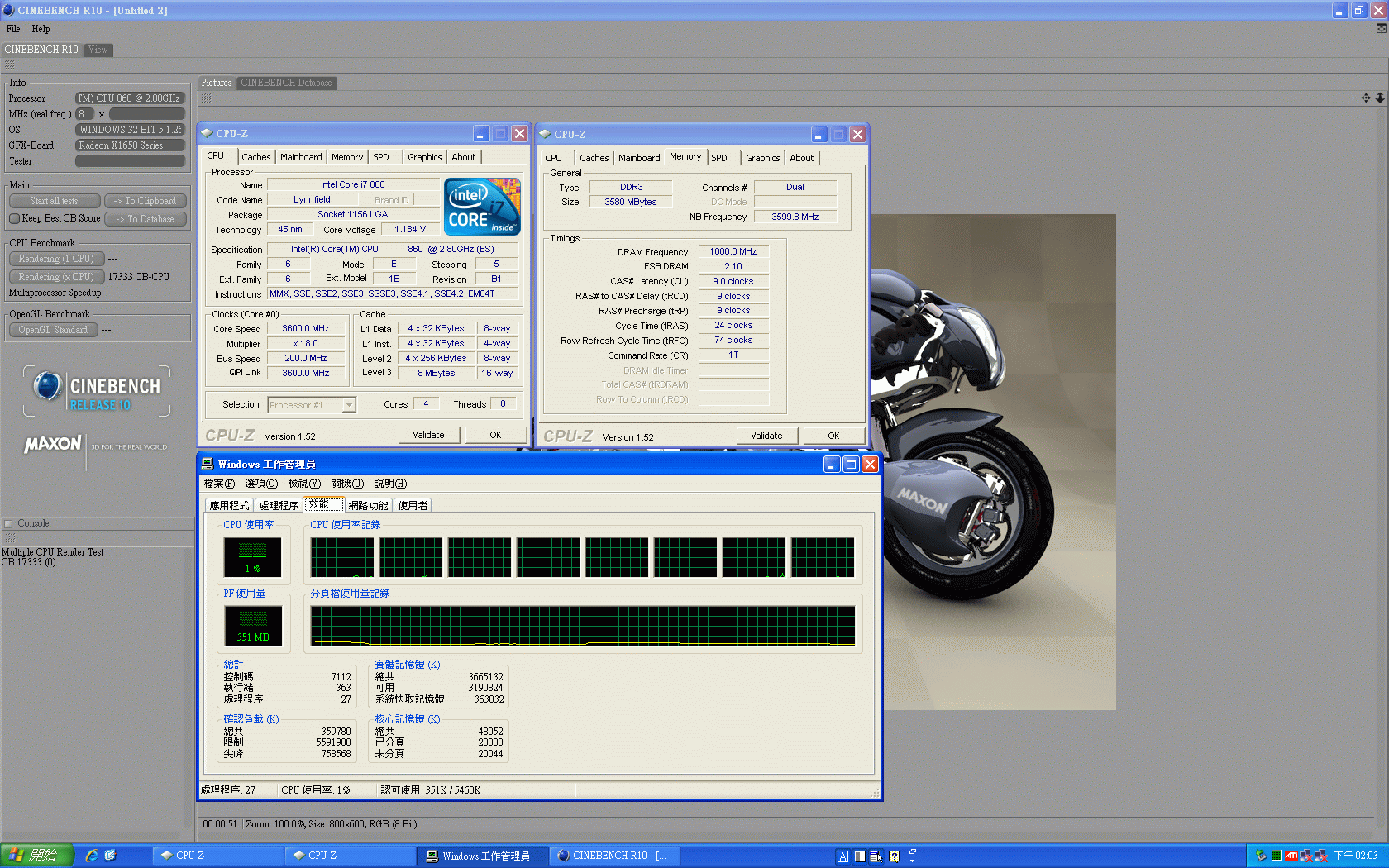Click To Database button

(x=146, y=219)
